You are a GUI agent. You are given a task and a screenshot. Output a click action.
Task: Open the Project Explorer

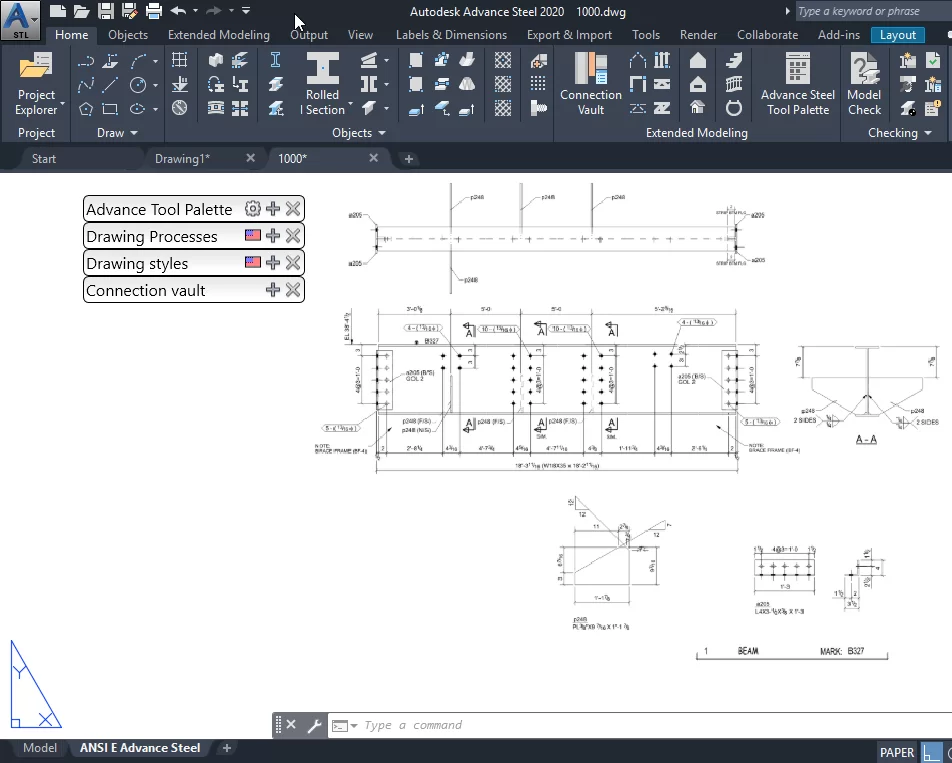(x=37, y=84)
